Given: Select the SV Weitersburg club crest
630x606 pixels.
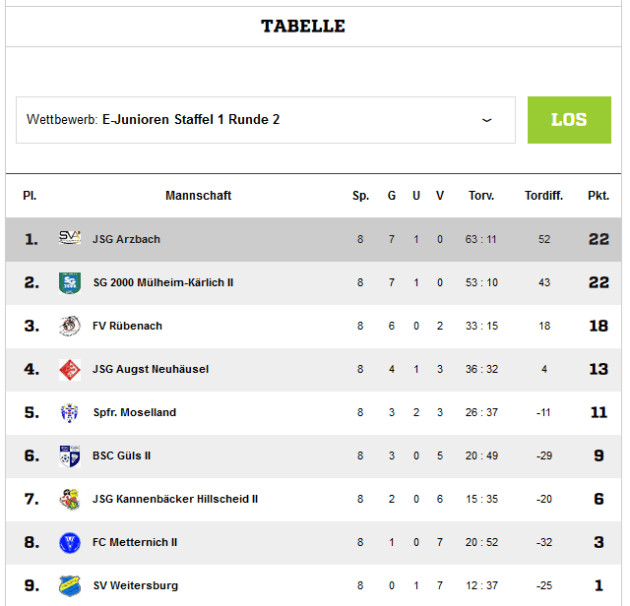Looking at the screenshot, I should click(70, 586).
